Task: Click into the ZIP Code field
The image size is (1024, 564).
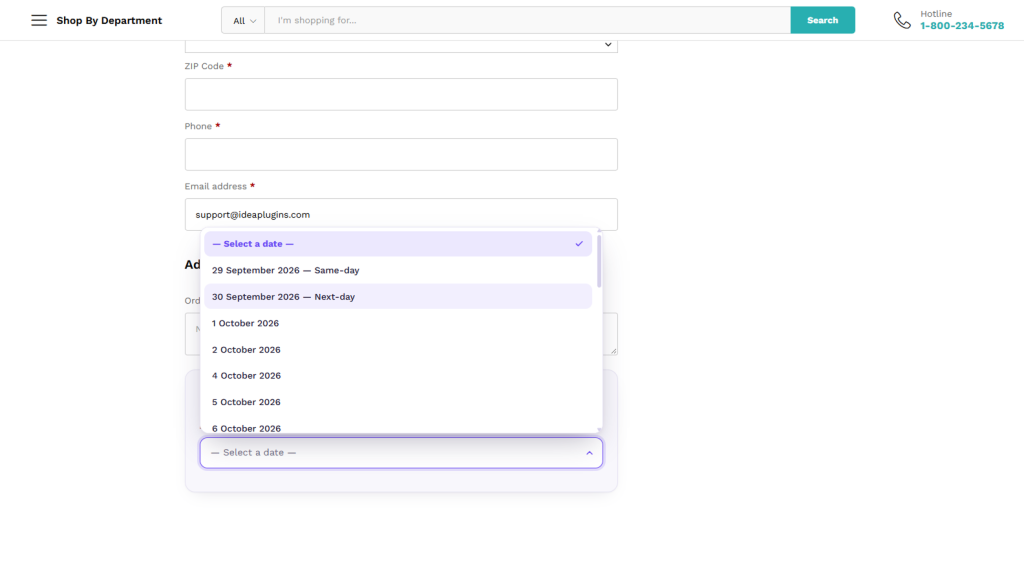Action: click(401, 94)
